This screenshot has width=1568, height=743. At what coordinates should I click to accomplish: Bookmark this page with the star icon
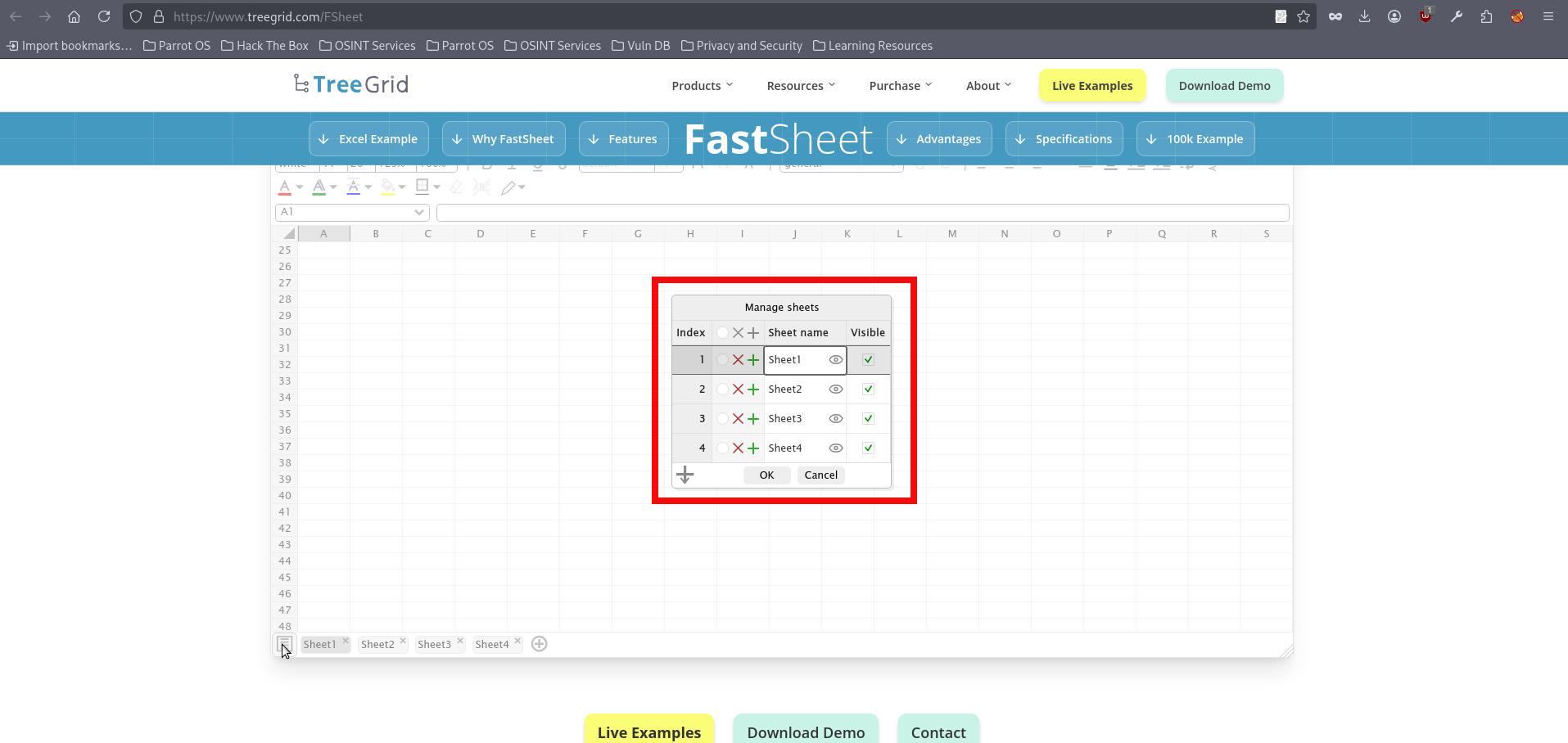[x=1304, y=16]
